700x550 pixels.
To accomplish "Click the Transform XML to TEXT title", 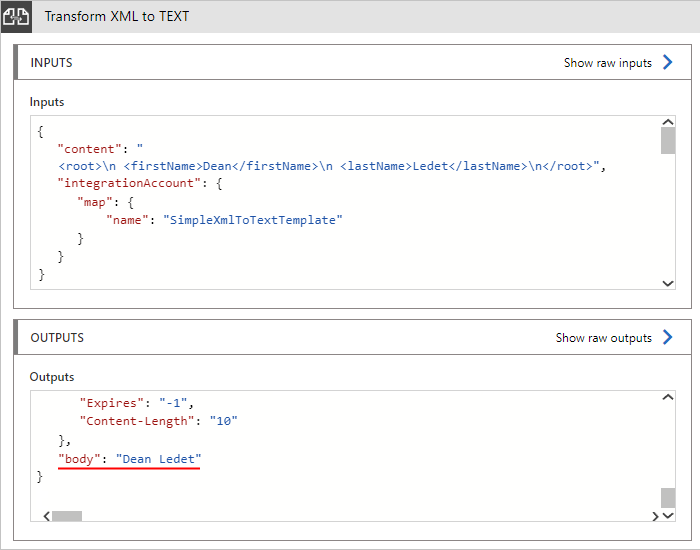I will [117, 17].
